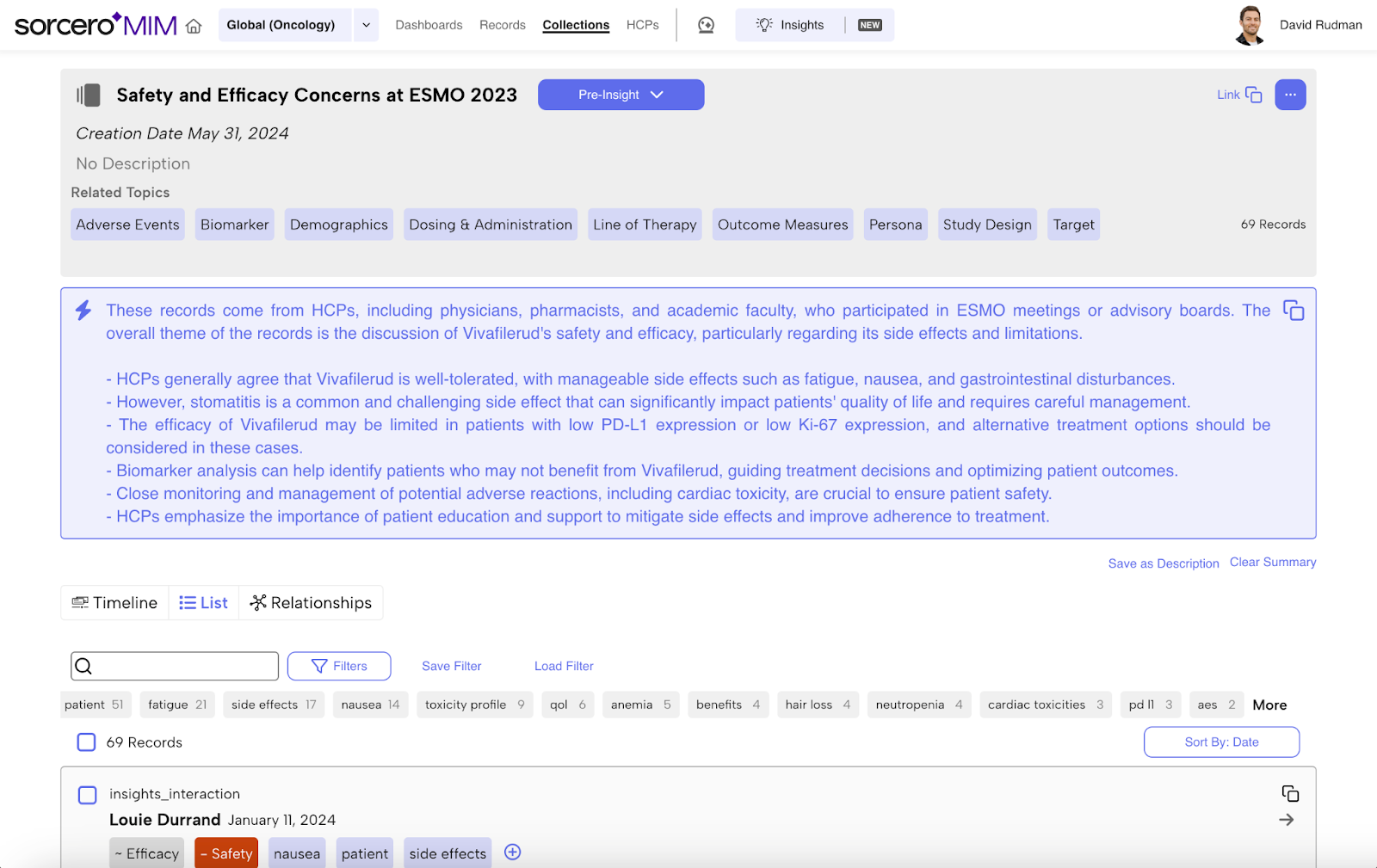Filter by patient 51 keyword
Screen dimensions: 1377x868
coord(95,705)
